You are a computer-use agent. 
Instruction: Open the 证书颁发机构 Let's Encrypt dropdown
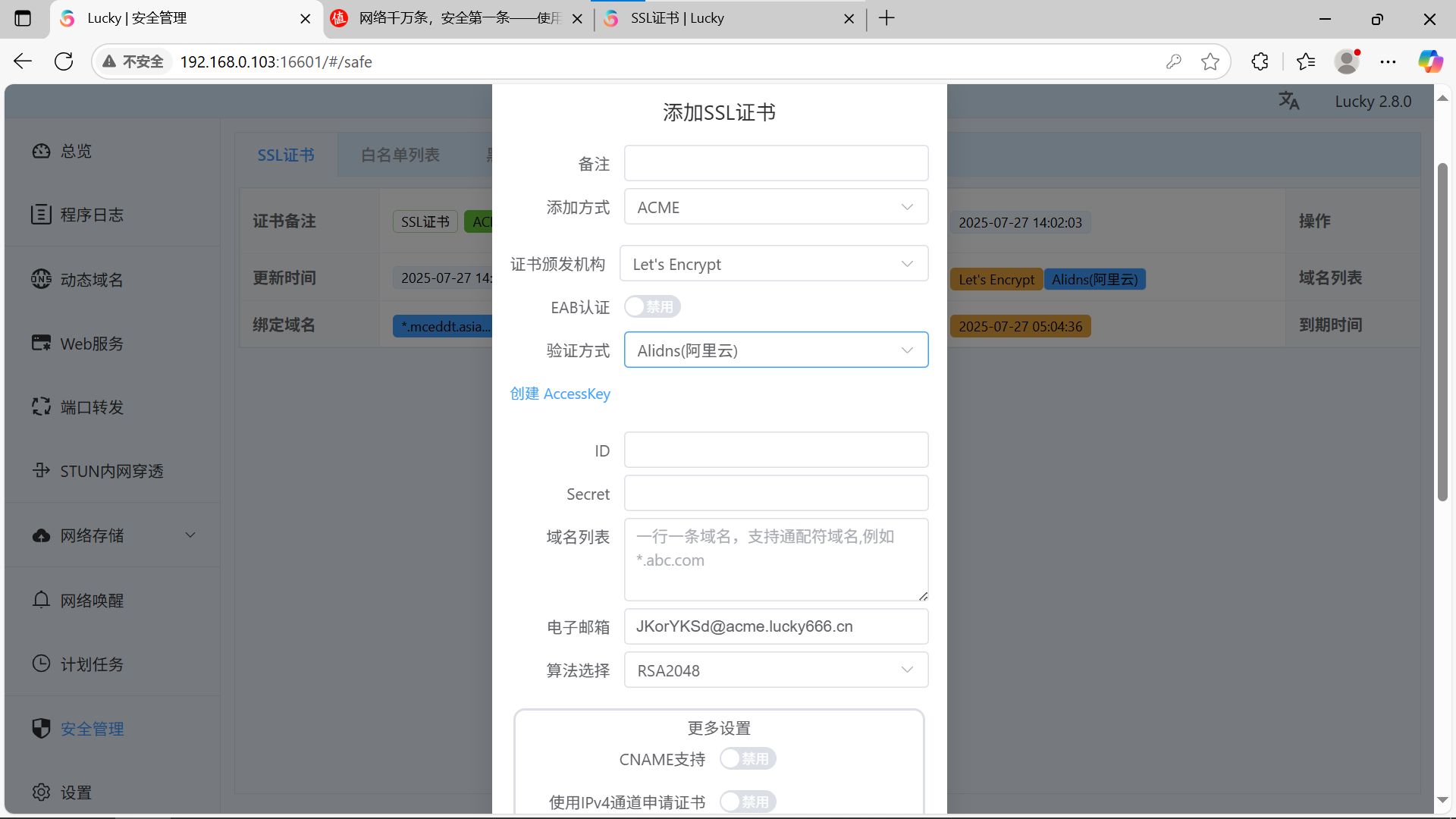[773, 264]
